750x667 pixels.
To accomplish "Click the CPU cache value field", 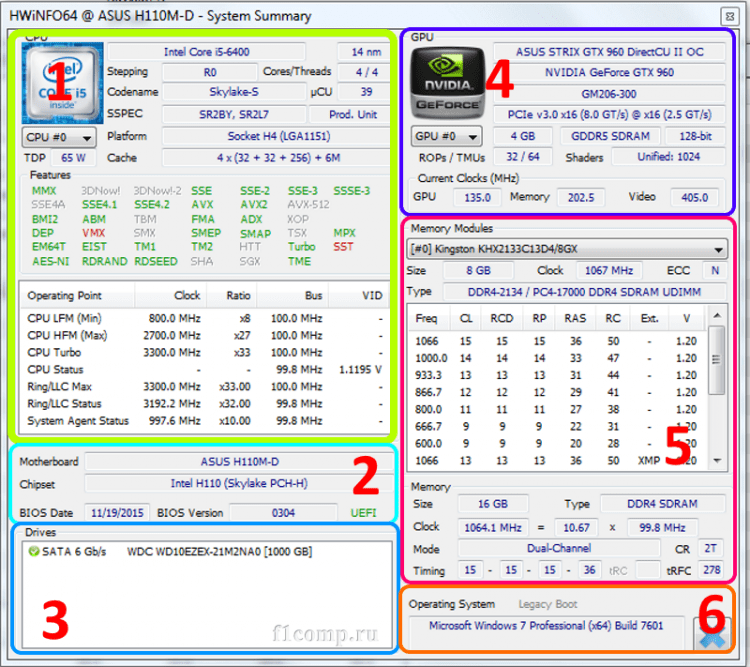I will (x=278, y=158).
